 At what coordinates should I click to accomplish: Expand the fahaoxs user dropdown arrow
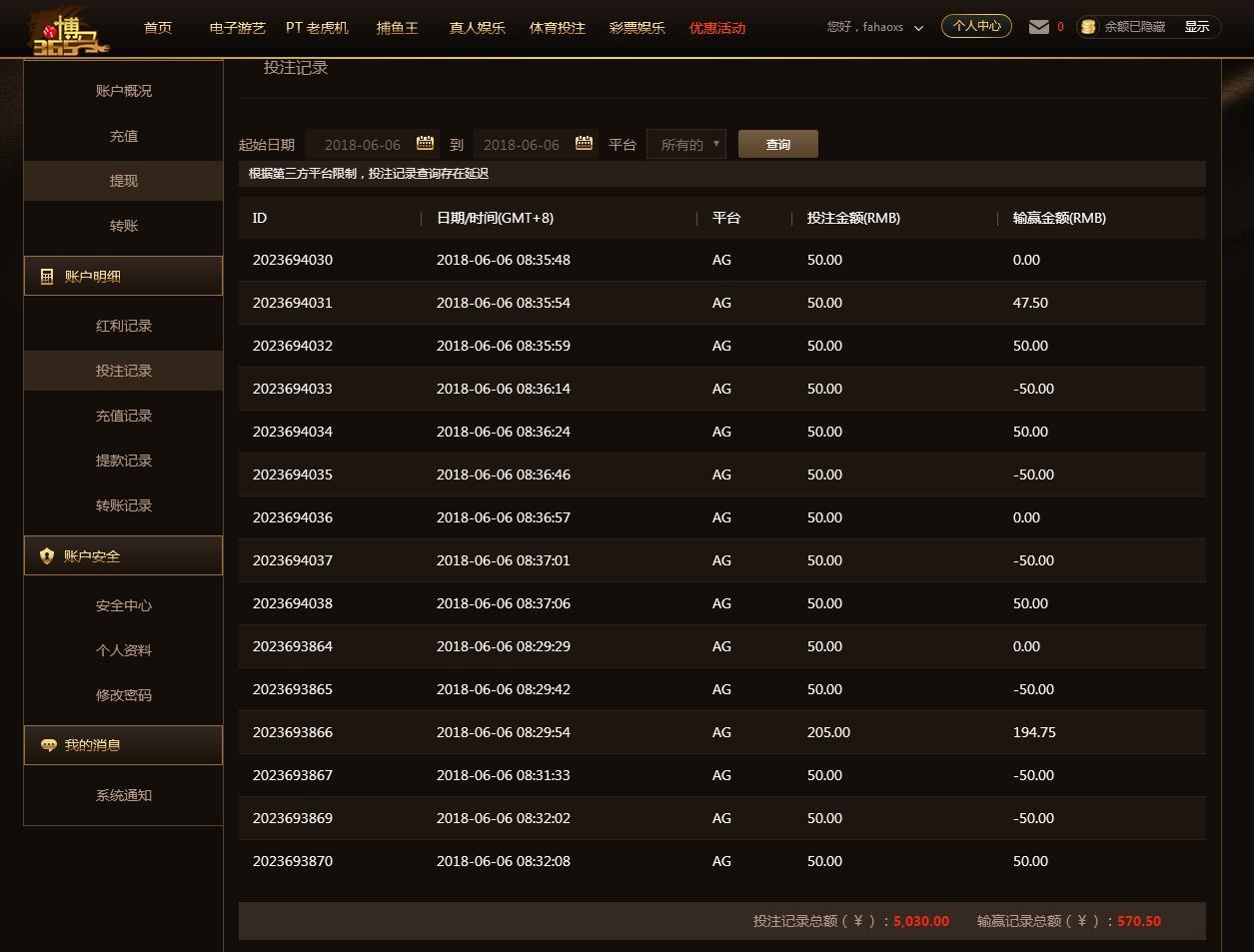tap(918, 28)
